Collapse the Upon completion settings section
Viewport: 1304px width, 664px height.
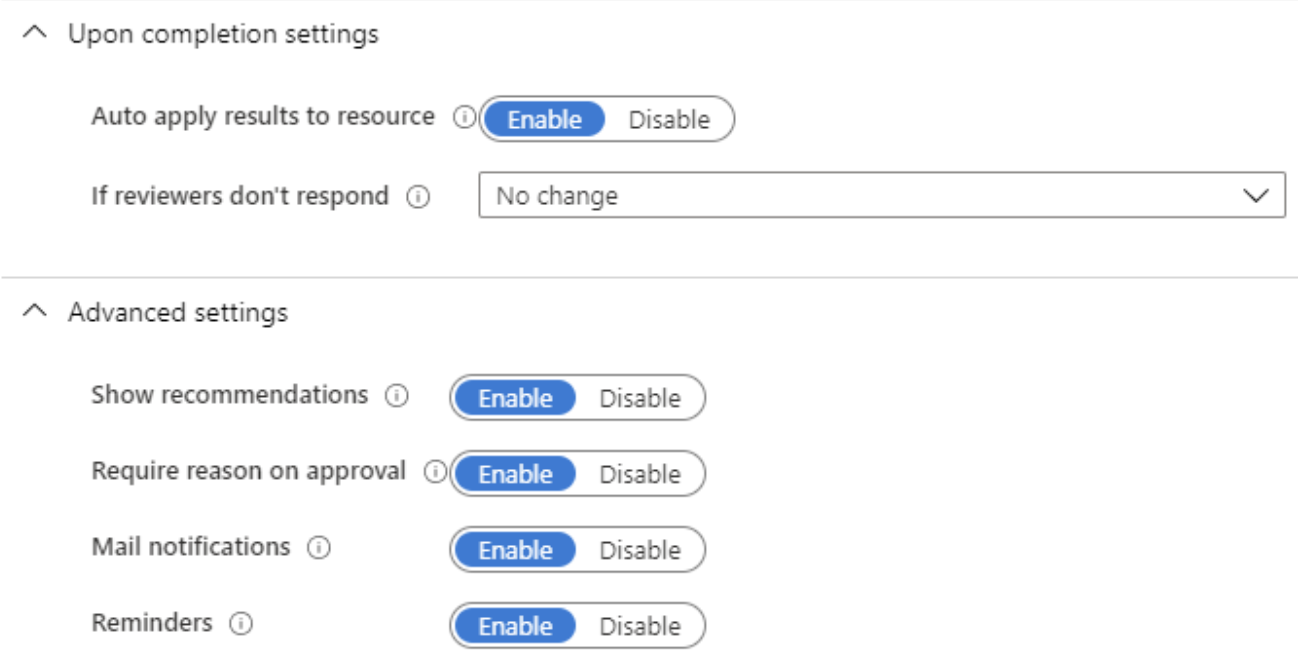point(35,33)
